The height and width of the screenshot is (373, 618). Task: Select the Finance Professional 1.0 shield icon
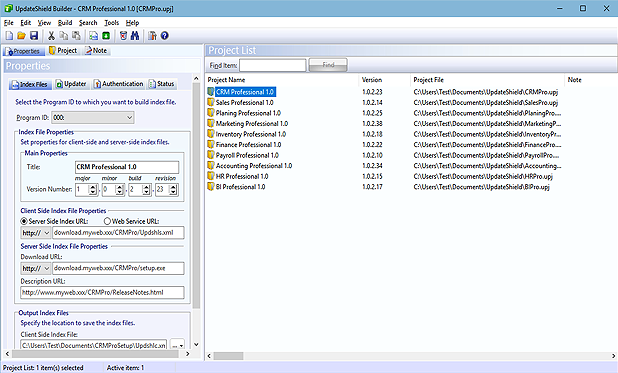(x=211, y=145)
